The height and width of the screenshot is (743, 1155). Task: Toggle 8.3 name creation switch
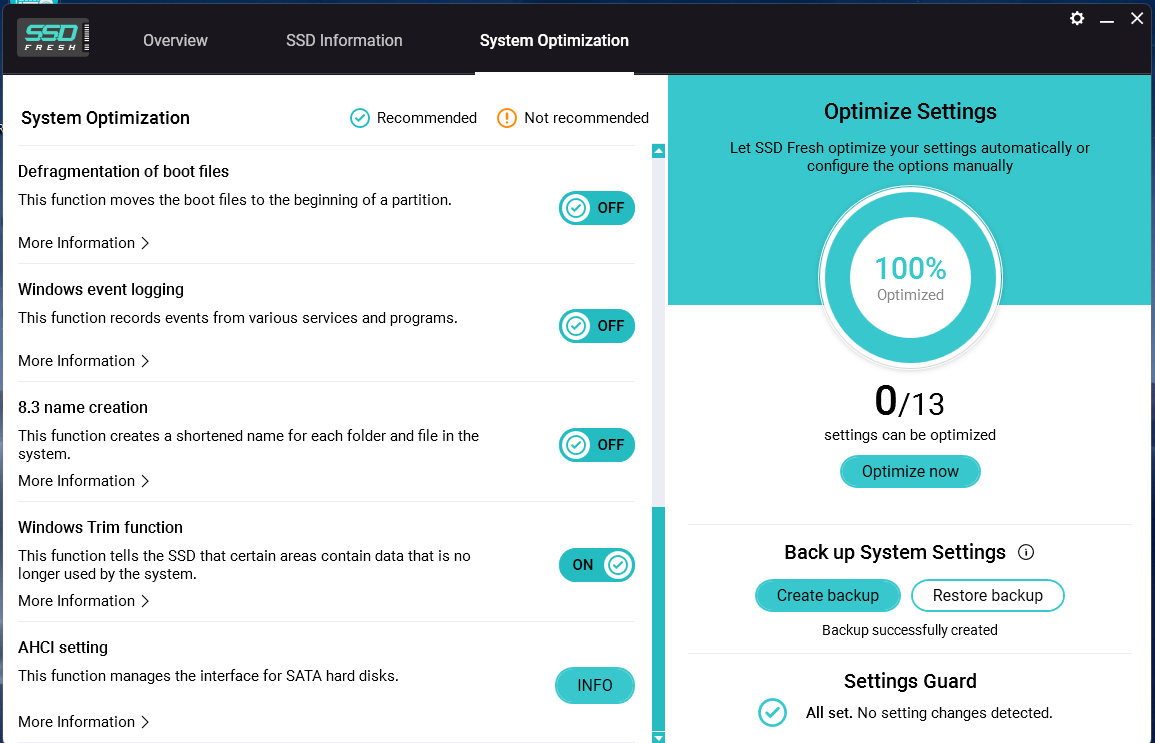pyautogui.click(x=597, y=445)
